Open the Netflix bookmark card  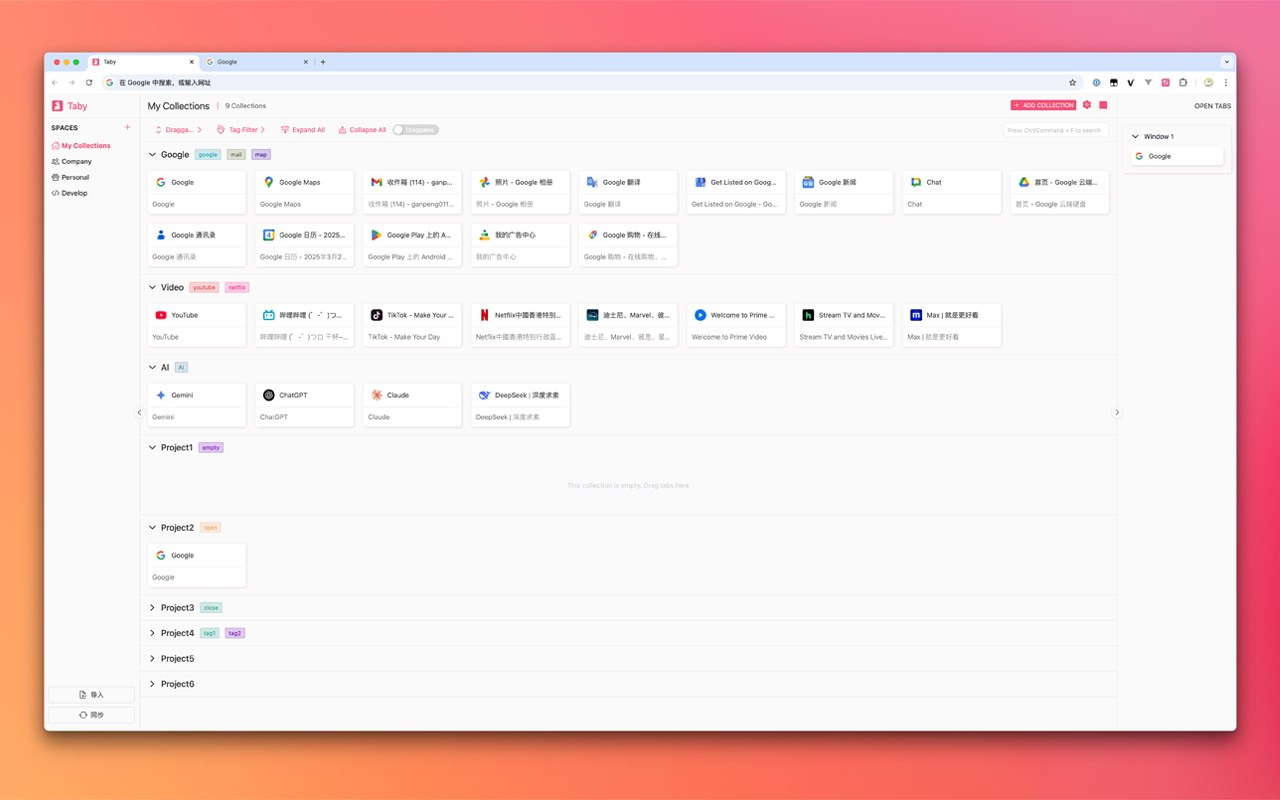point(521,325)
